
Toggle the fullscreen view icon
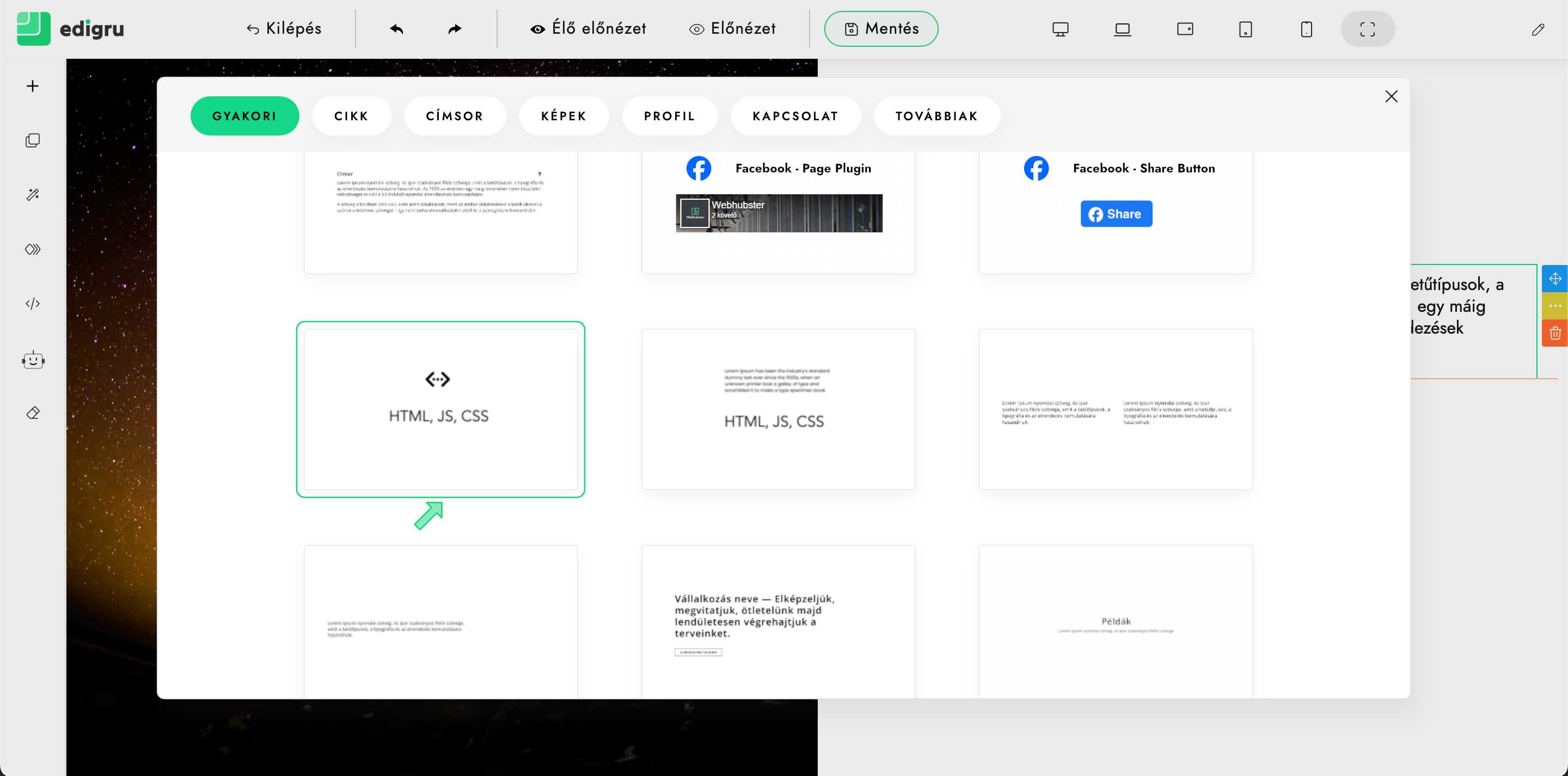tap(1367, 29)
